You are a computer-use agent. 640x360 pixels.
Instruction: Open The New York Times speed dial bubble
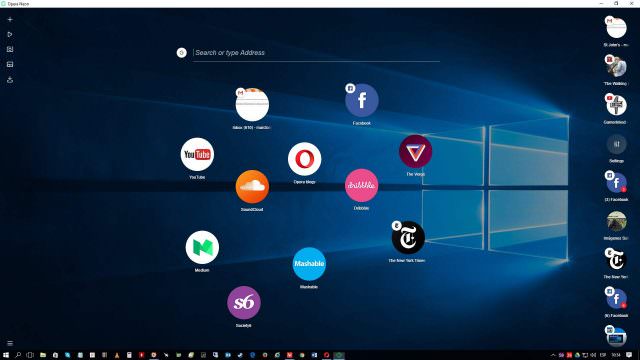point(408,238)
